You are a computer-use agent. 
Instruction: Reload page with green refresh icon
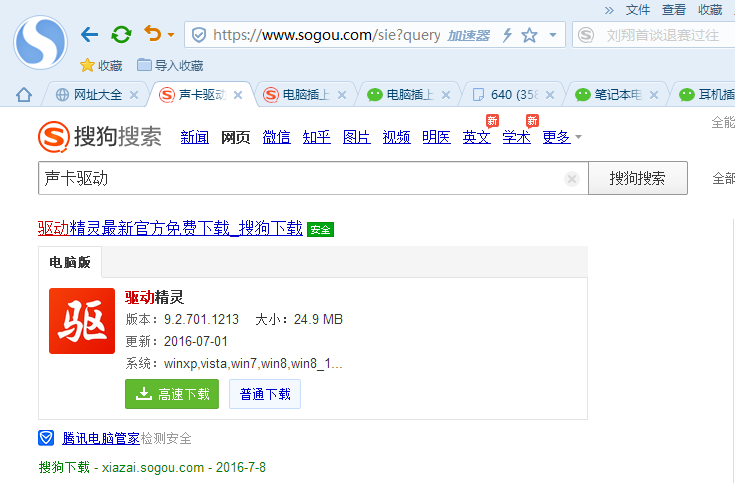tap(121, 34)
